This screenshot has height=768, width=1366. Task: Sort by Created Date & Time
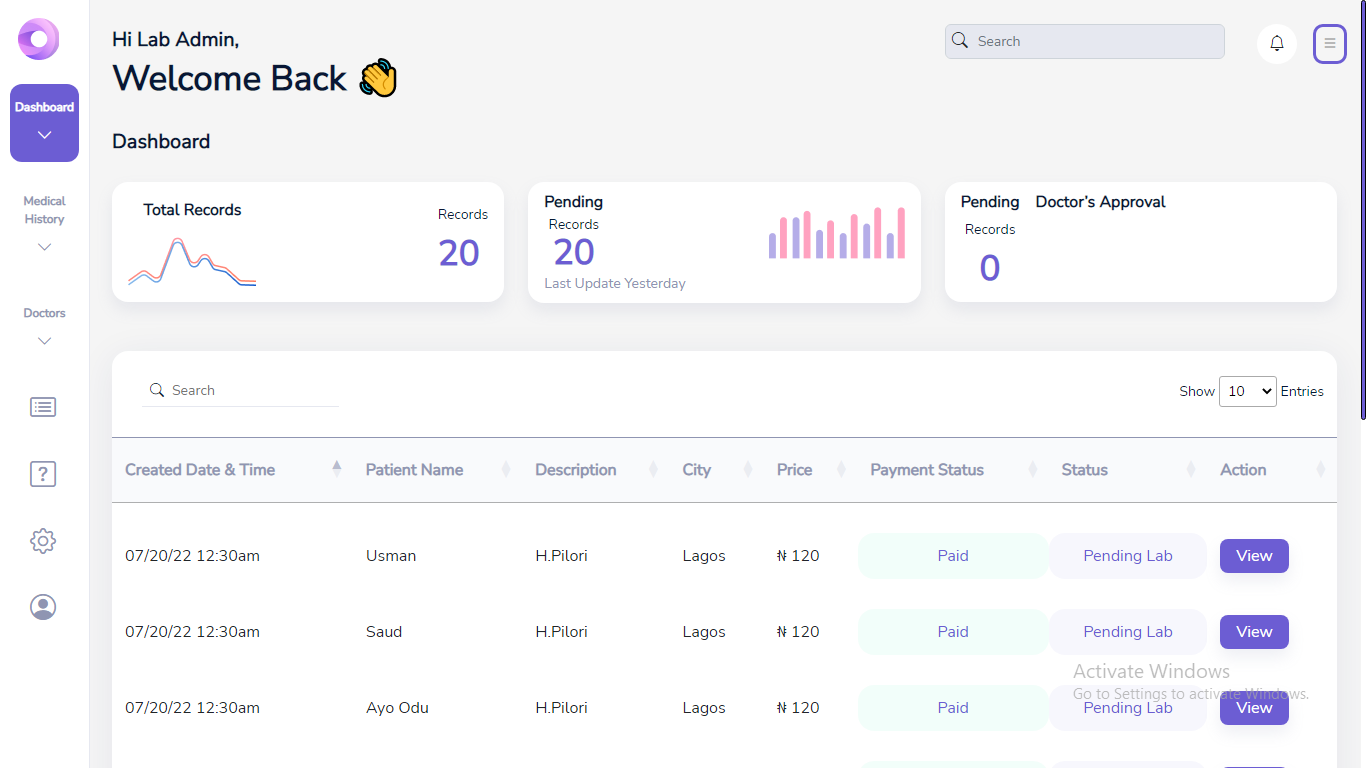[234, 470]
